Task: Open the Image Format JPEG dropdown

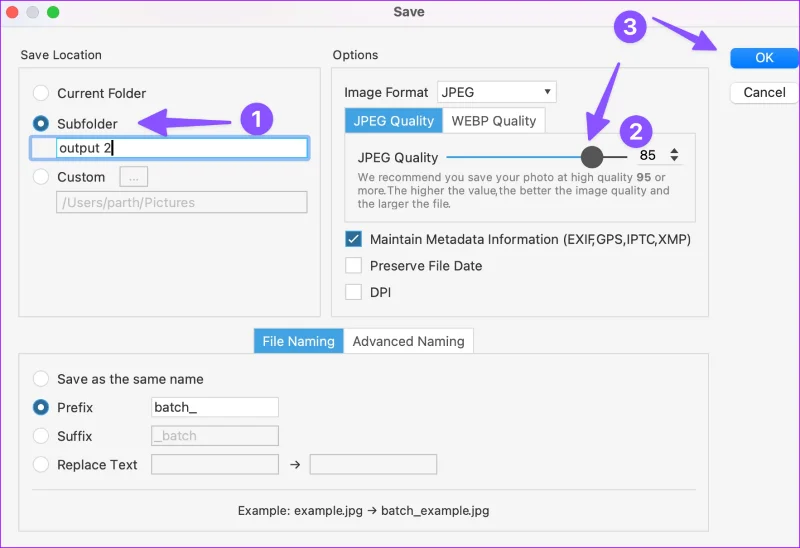Action: 496,92
